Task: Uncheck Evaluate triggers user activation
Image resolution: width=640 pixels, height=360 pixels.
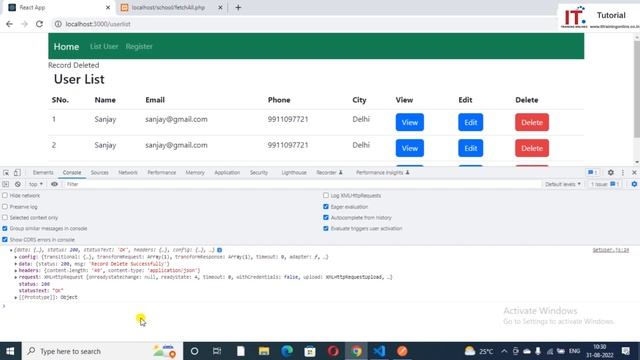Action: coord(326,229)
